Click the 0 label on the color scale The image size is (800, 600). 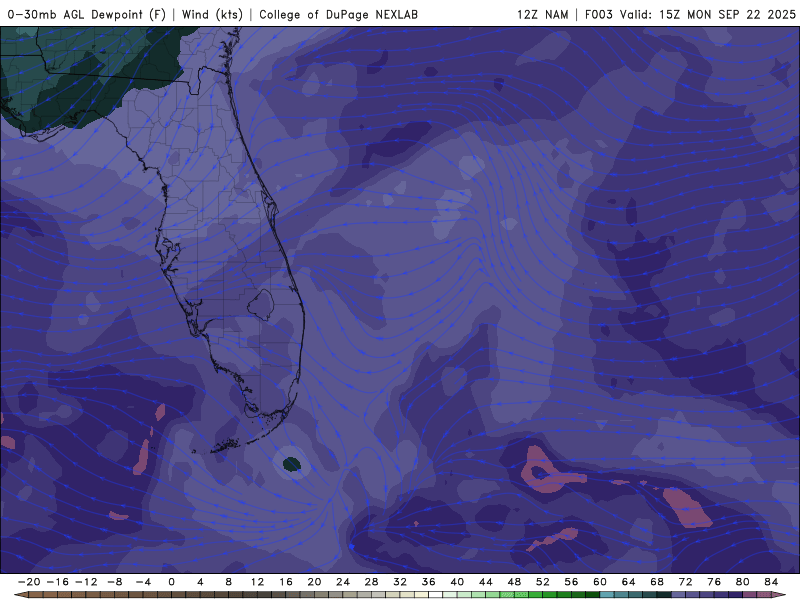click(171, 582)
